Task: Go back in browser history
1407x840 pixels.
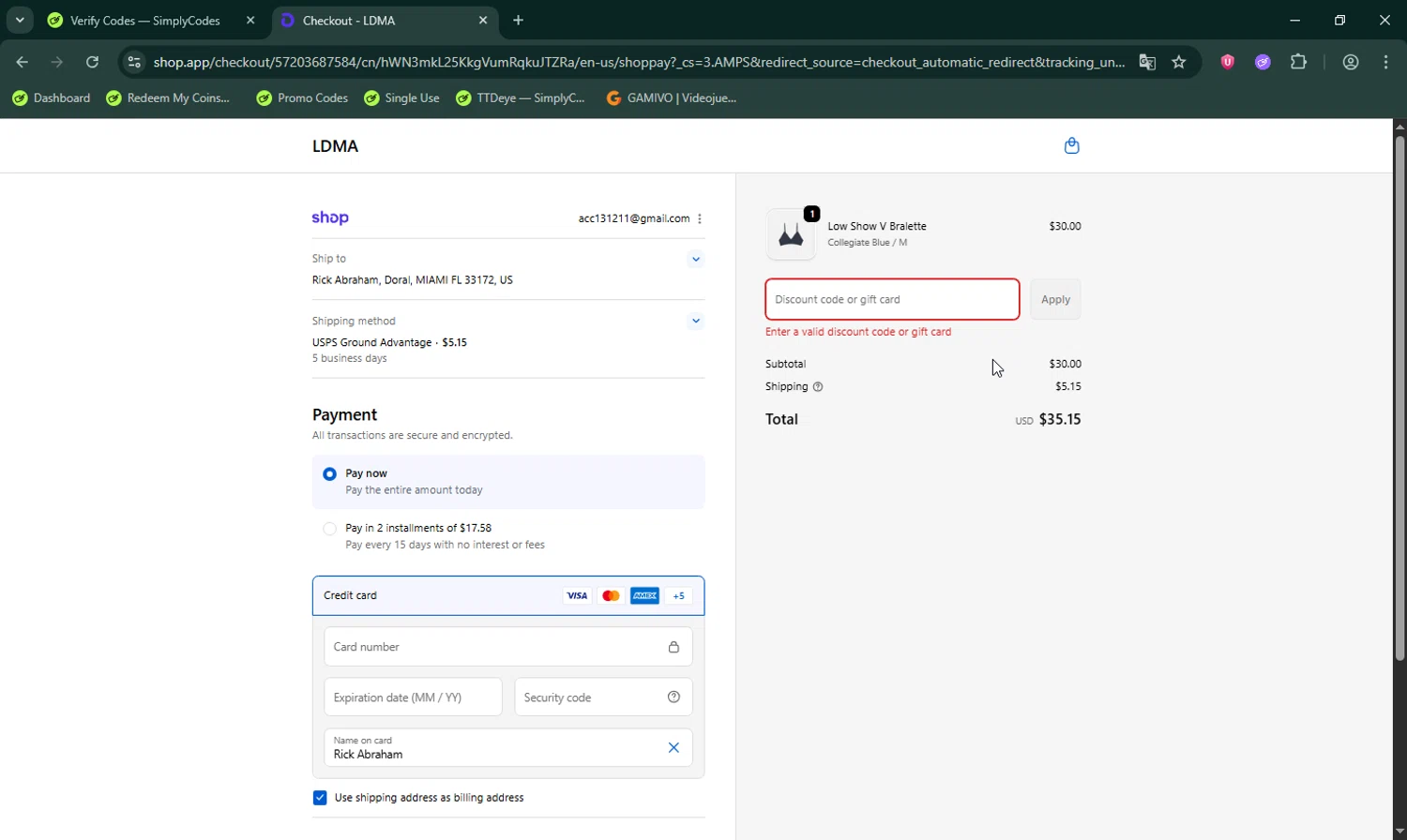Action: 23,62
